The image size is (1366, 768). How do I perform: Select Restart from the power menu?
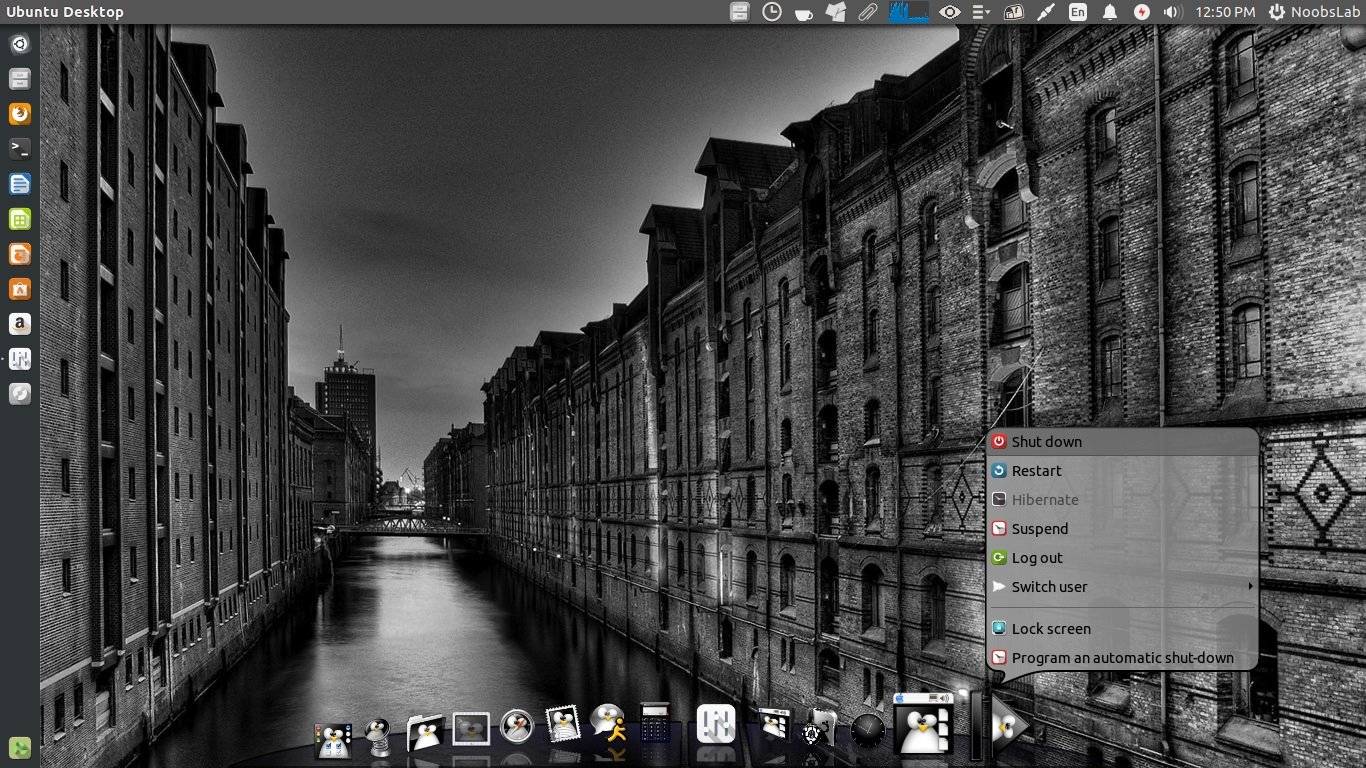pos(1036,471)
